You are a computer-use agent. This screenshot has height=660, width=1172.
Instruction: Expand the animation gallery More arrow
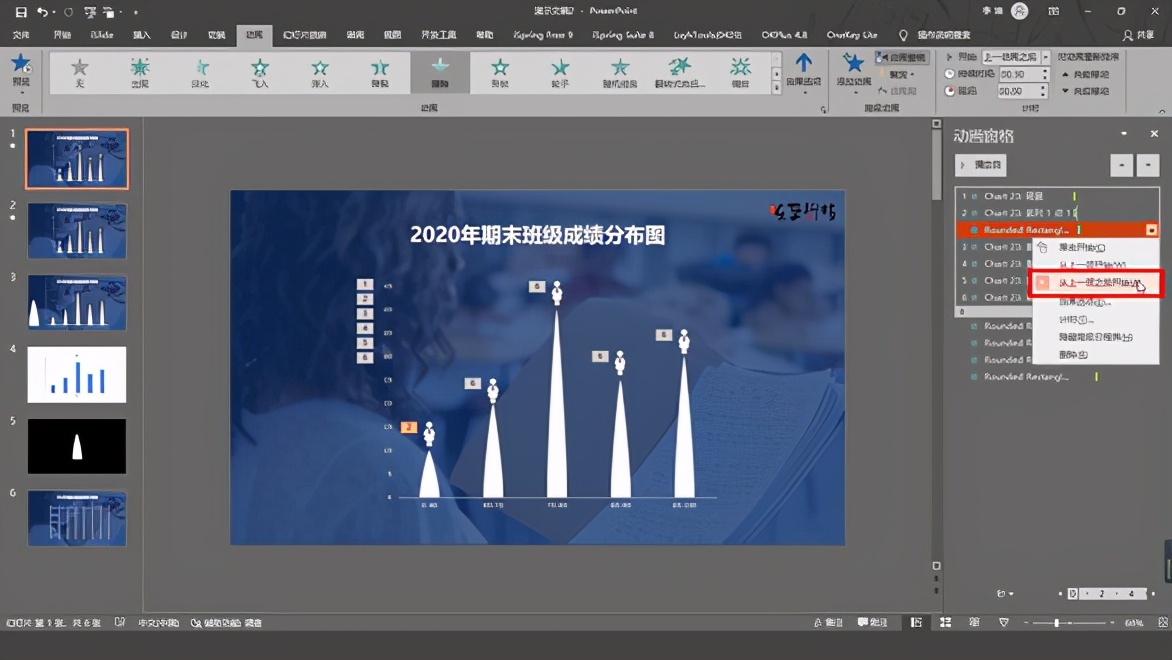pyautogui.click(x=776, y=88)
